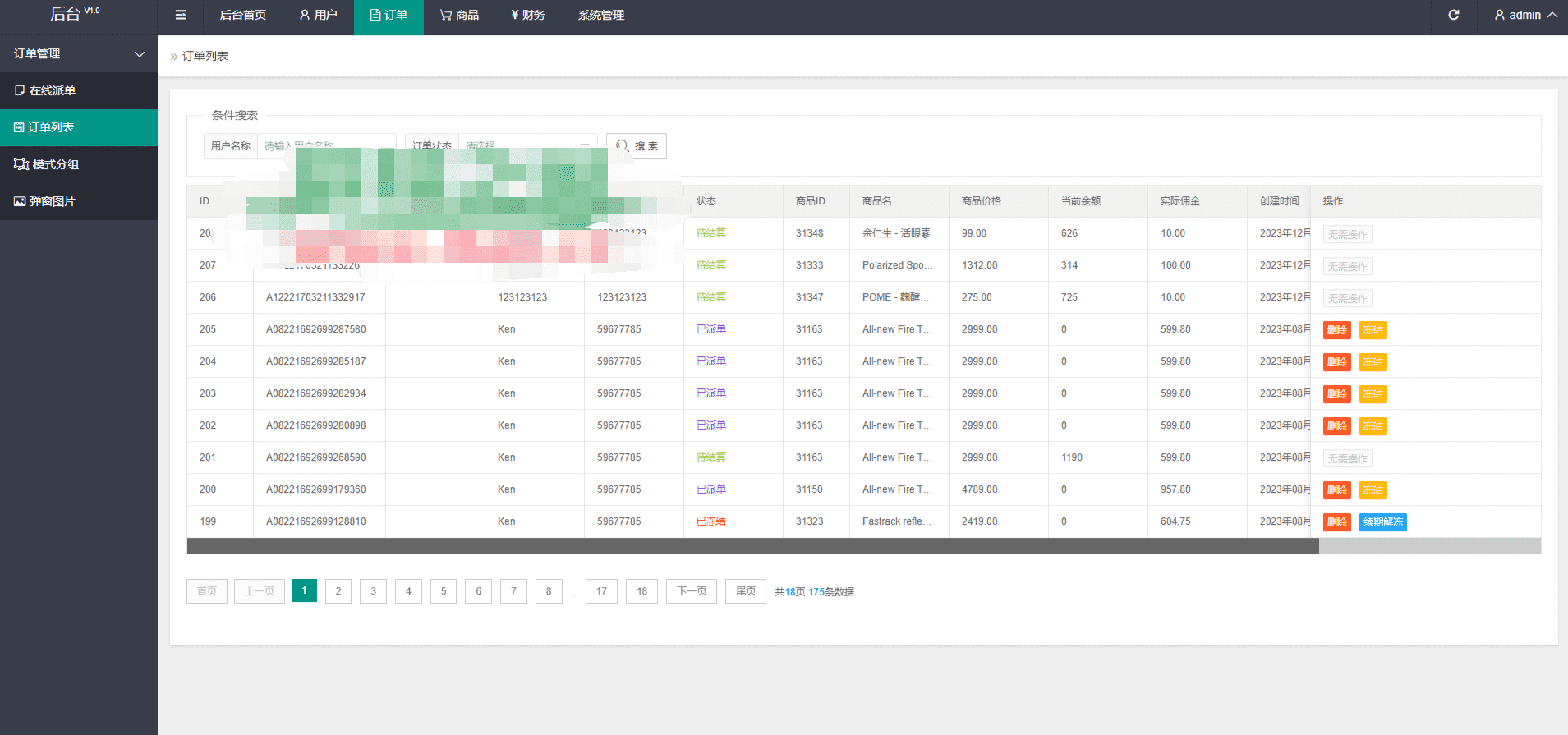Viewport: 1568px width, 735px height.
Task: Open 在线派单 from the sidebar
Action: [x=53, y=90]
